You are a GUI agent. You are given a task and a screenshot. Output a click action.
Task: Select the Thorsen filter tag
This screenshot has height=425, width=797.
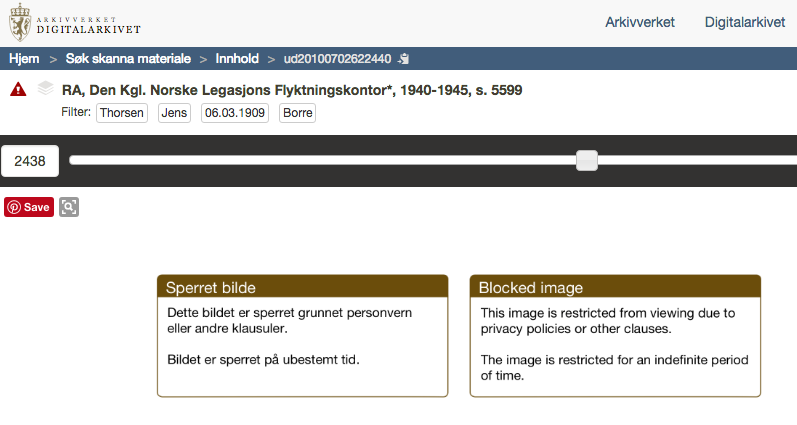pyautogui.click(x=121, y=113)
